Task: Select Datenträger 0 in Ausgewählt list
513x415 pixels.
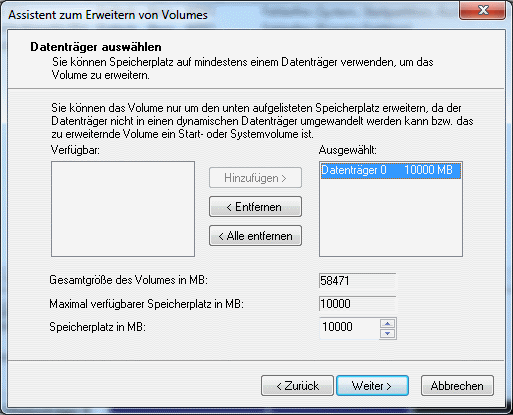Action: (x=391, y=170)
